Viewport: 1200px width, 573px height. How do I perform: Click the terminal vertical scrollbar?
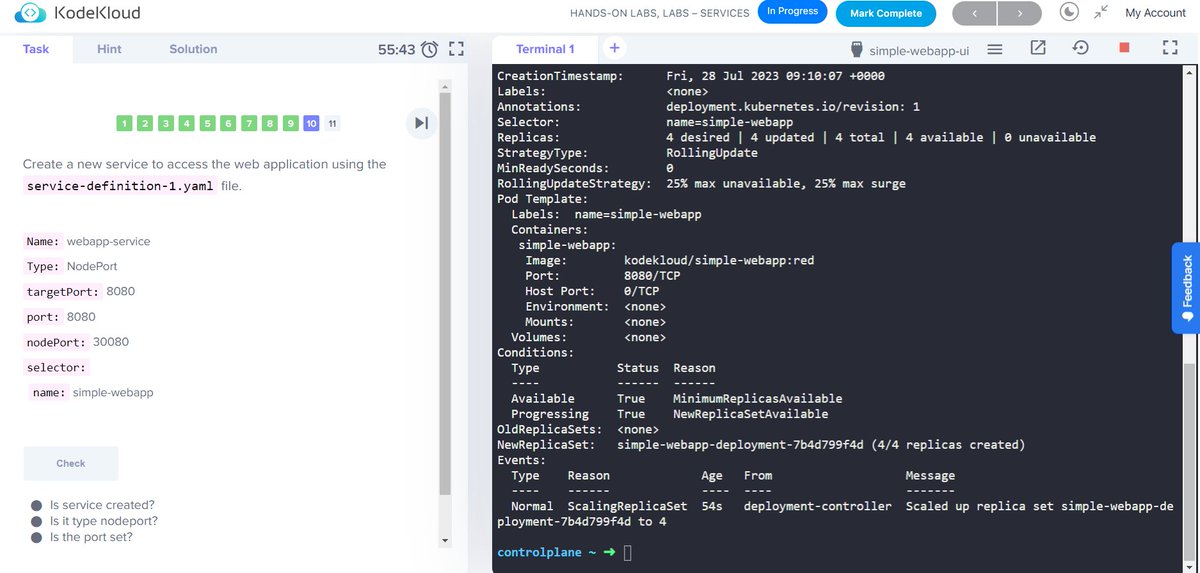click(x=1189, y=460)
